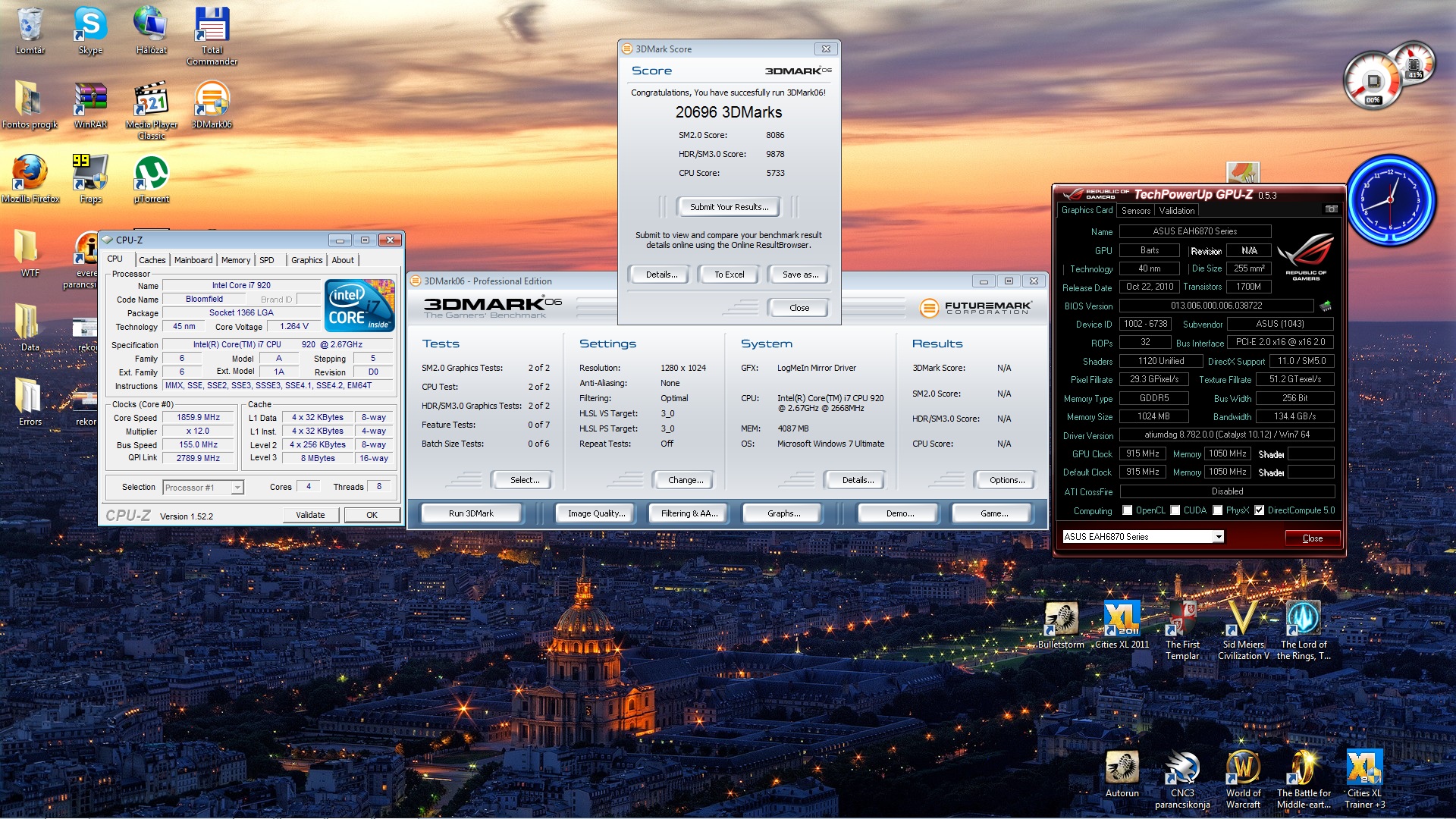The height and width of the screenshot is (819, 1456).
Task: Click OK button in CPU-Z
Action: pos(372,515)
